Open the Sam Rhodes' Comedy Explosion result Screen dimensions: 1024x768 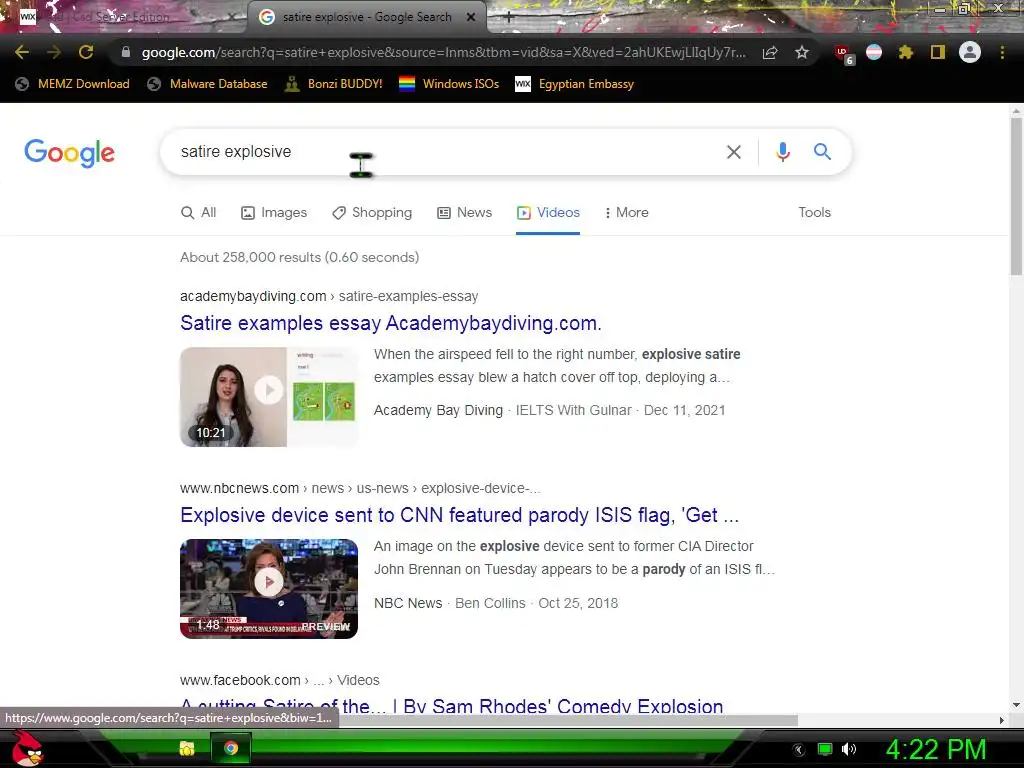(x=451, y=705)
